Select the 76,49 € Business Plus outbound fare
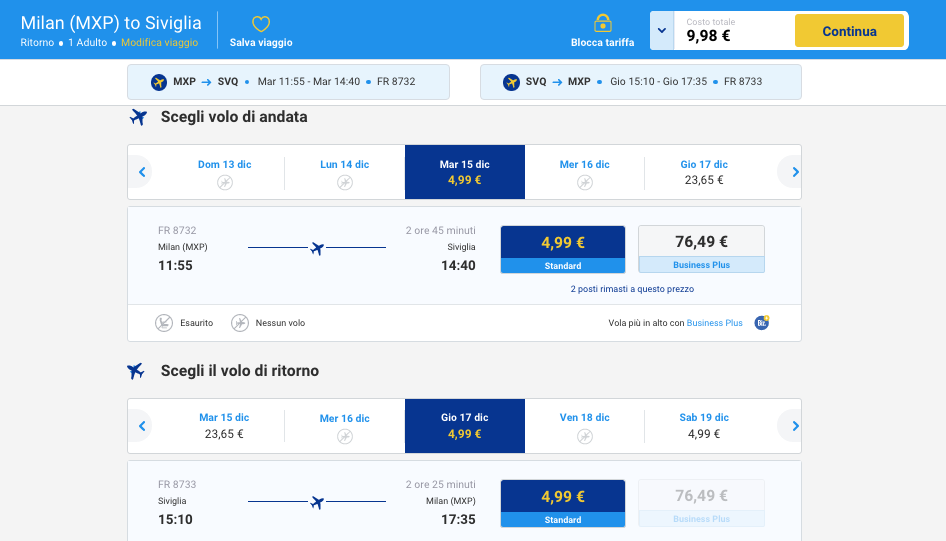 pyautogui.click(x=701, y=249)
